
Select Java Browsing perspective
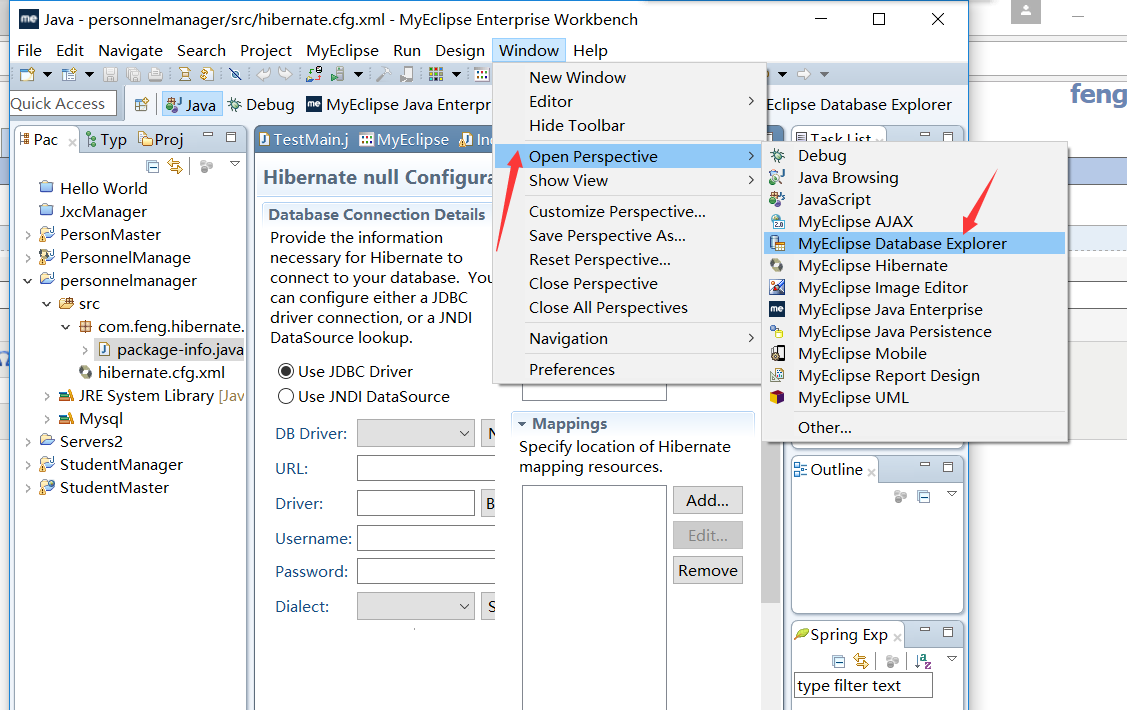pyautogui.click(x=914, y=178)
